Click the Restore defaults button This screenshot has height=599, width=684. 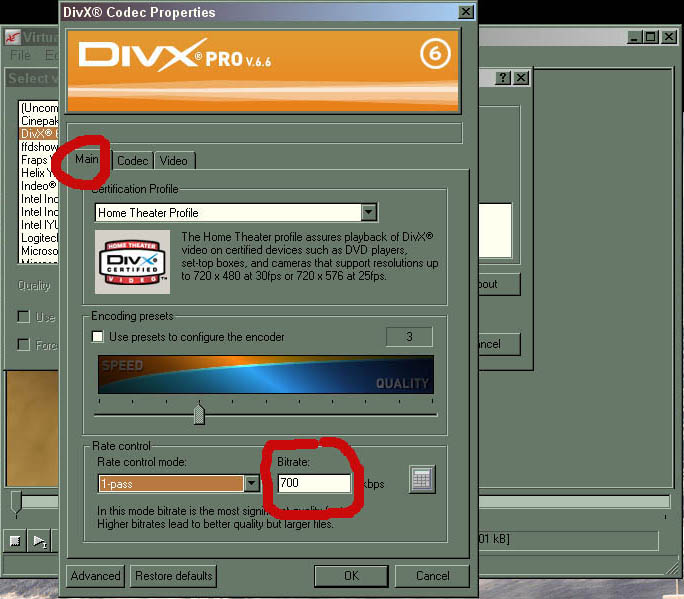point(174,576)
